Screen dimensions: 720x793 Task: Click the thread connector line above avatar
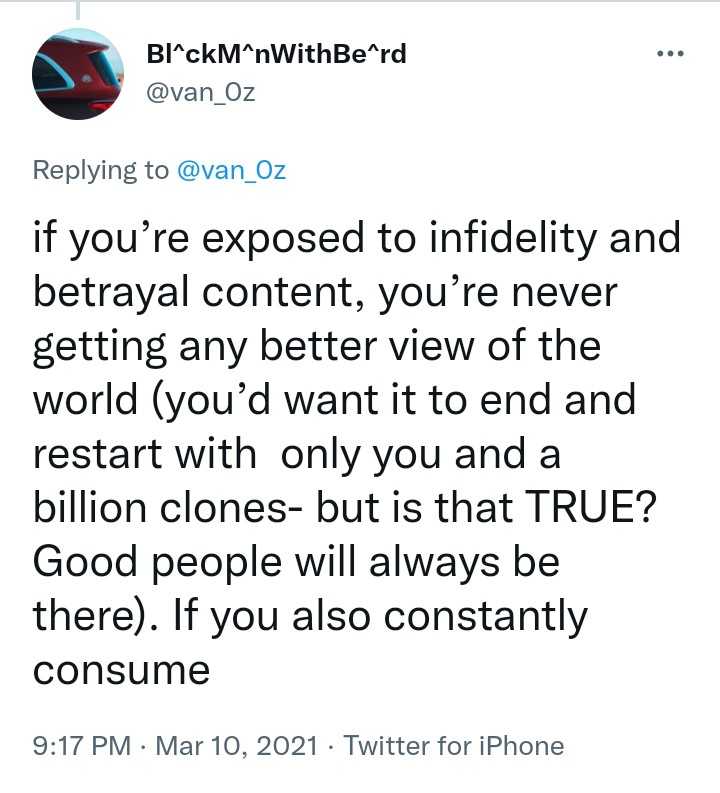click(x=78, y=10)
